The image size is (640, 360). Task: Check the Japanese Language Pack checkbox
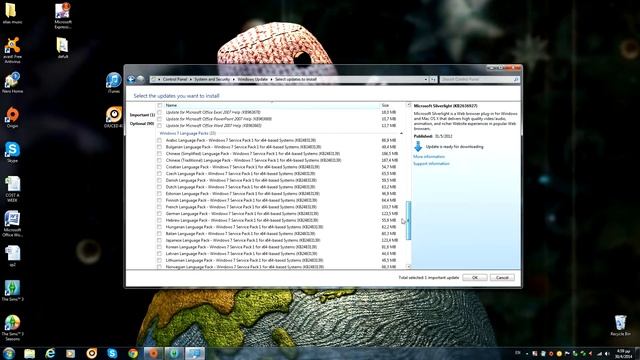point(160,240)
